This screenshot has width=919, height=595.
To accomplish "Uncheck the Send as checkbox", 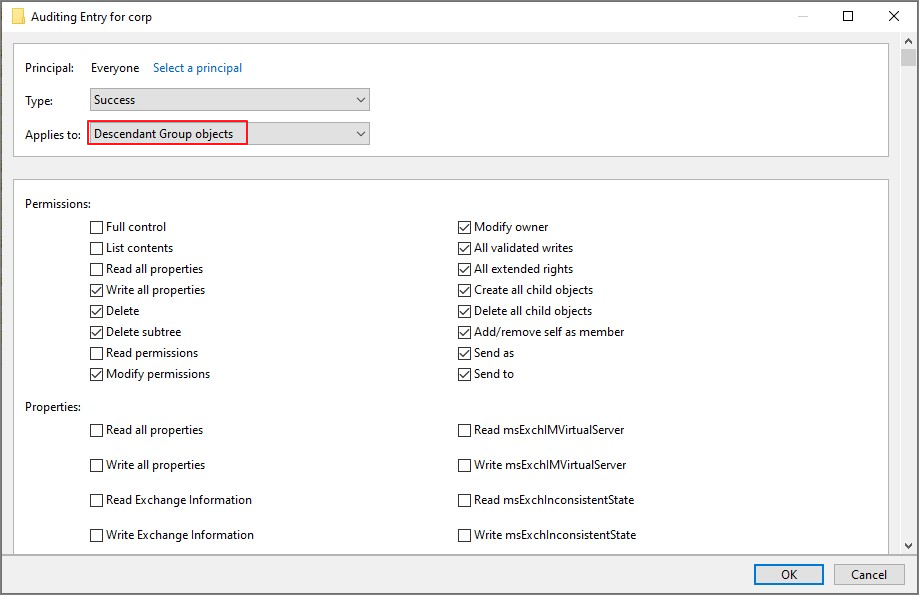I will pyautogui.click(x=464, y=353).
